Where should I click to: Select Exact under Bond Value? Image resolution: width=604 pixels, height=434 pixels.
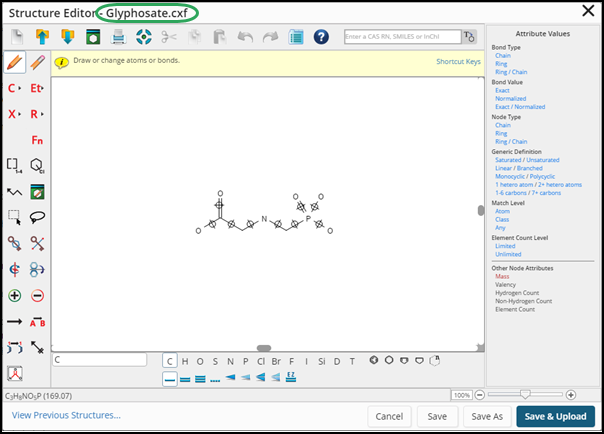point(502,90)
